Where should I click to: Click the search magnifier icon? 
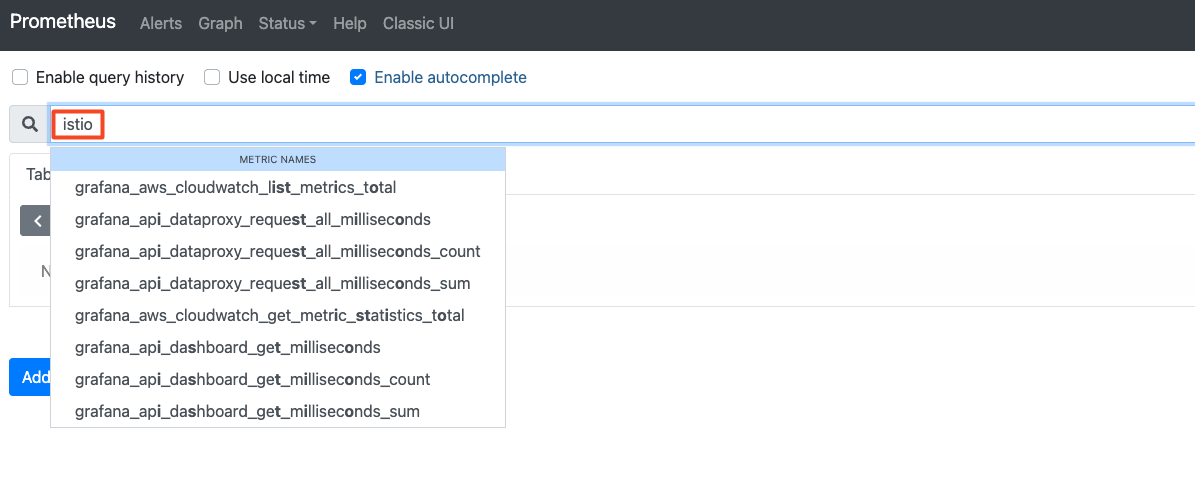[29, 125]
